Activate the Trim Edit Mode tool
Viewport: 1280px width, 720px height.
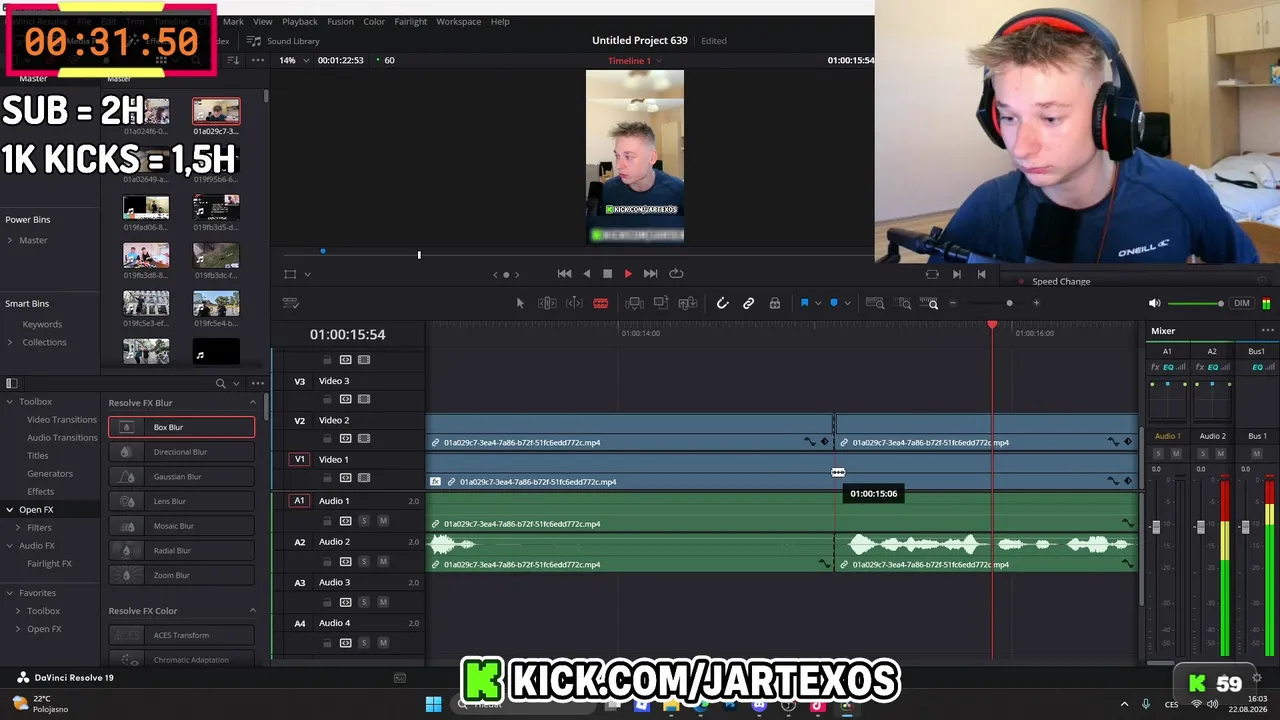click(x=547, y=303)
